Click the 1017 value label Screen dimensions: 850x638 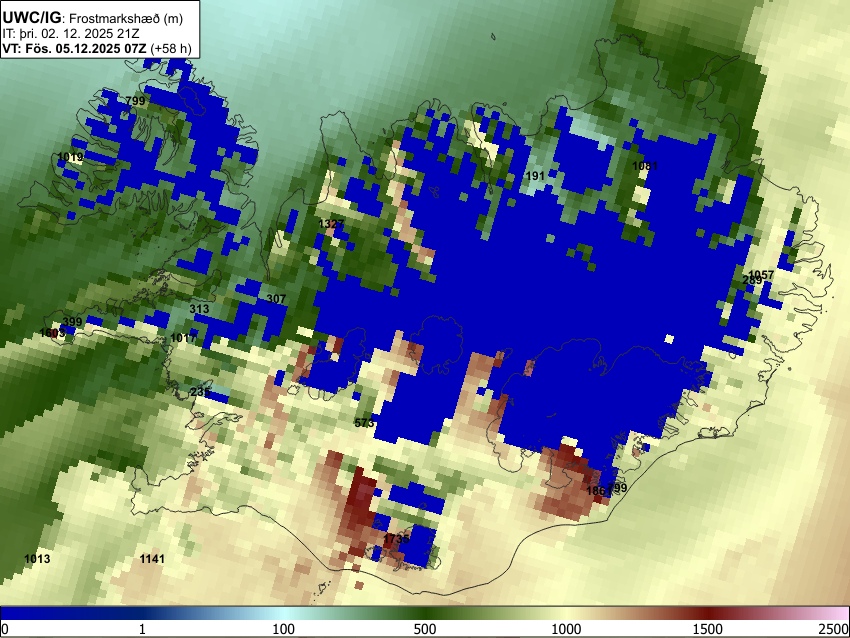[183, 338]
